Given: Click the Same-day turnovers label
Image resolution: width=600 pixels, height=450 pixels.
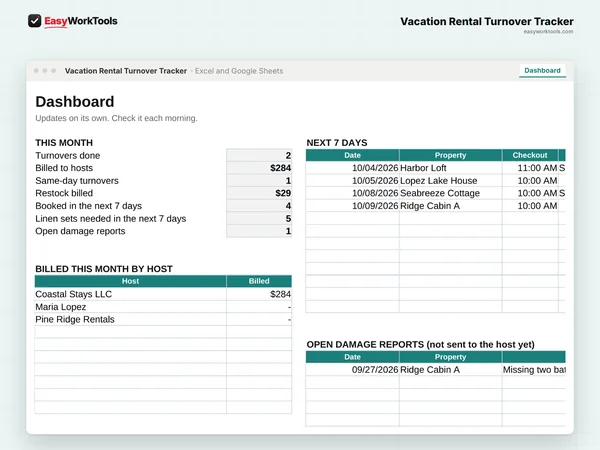Looking at the screenshot, I should [77, 181].
